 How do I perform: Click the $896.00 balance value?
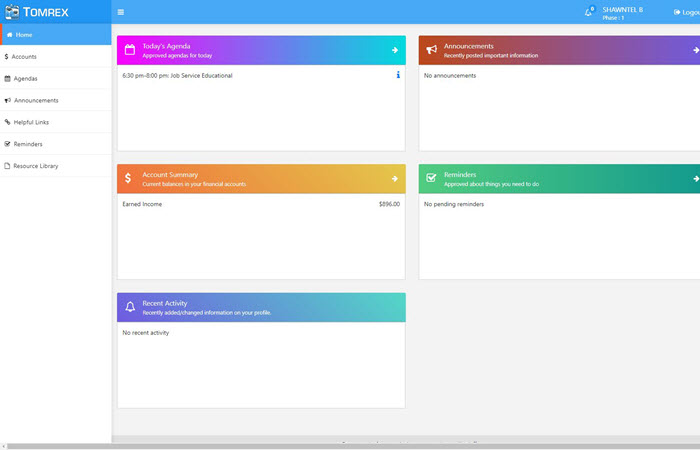pos(389,204)
